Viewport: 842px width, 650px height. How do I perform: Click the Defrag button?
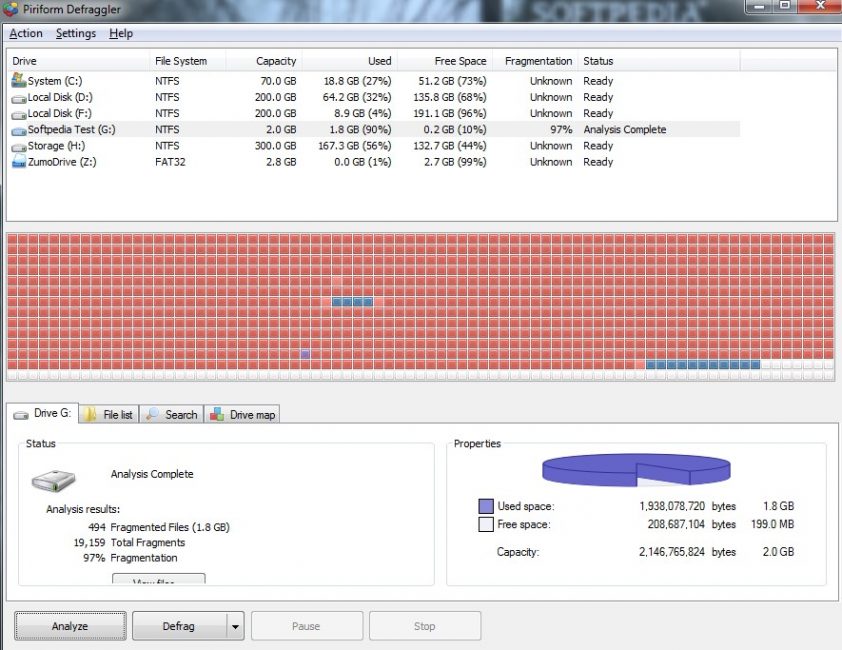point(179,626)
